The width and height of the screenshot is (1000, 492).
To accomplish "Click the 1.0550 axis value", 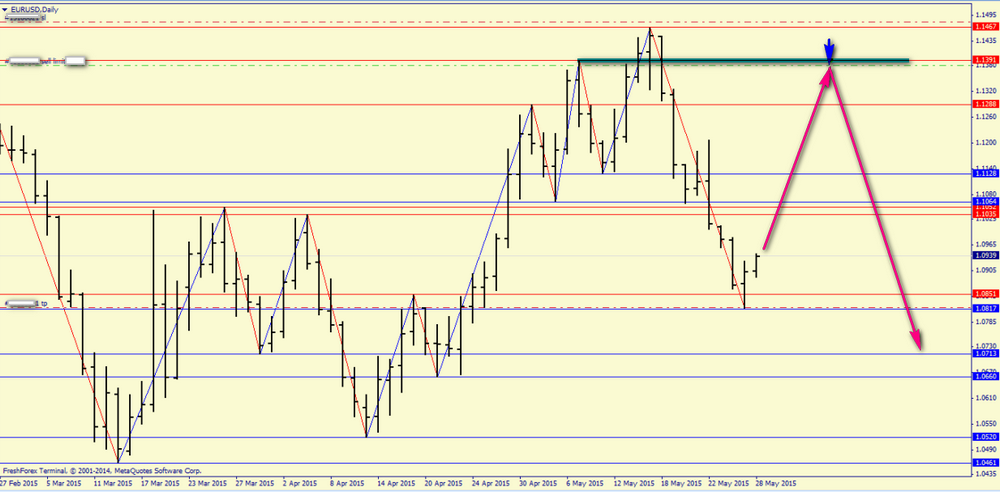I will point(986,423).
